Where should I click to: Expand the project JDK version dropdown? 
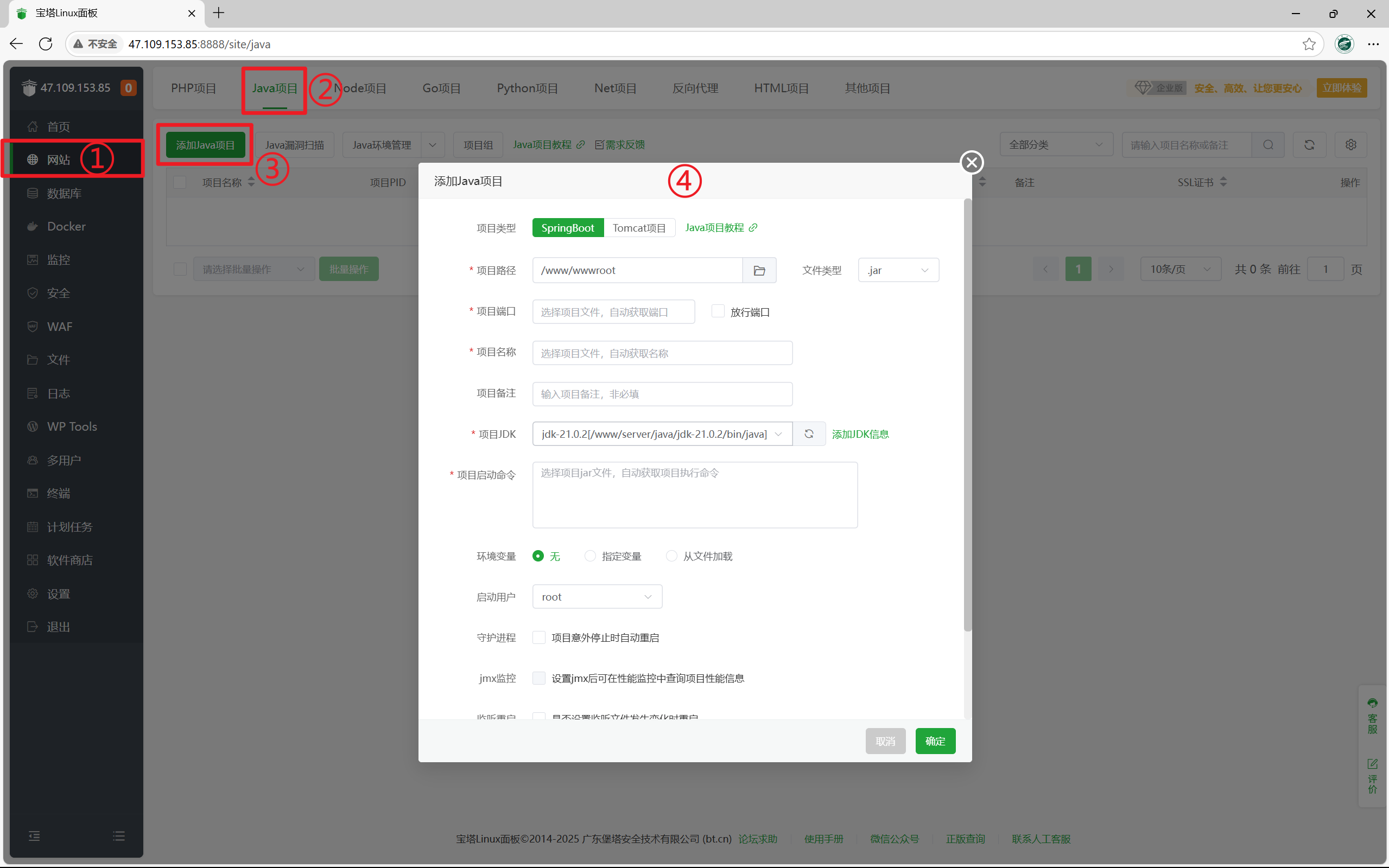point(662,434)
